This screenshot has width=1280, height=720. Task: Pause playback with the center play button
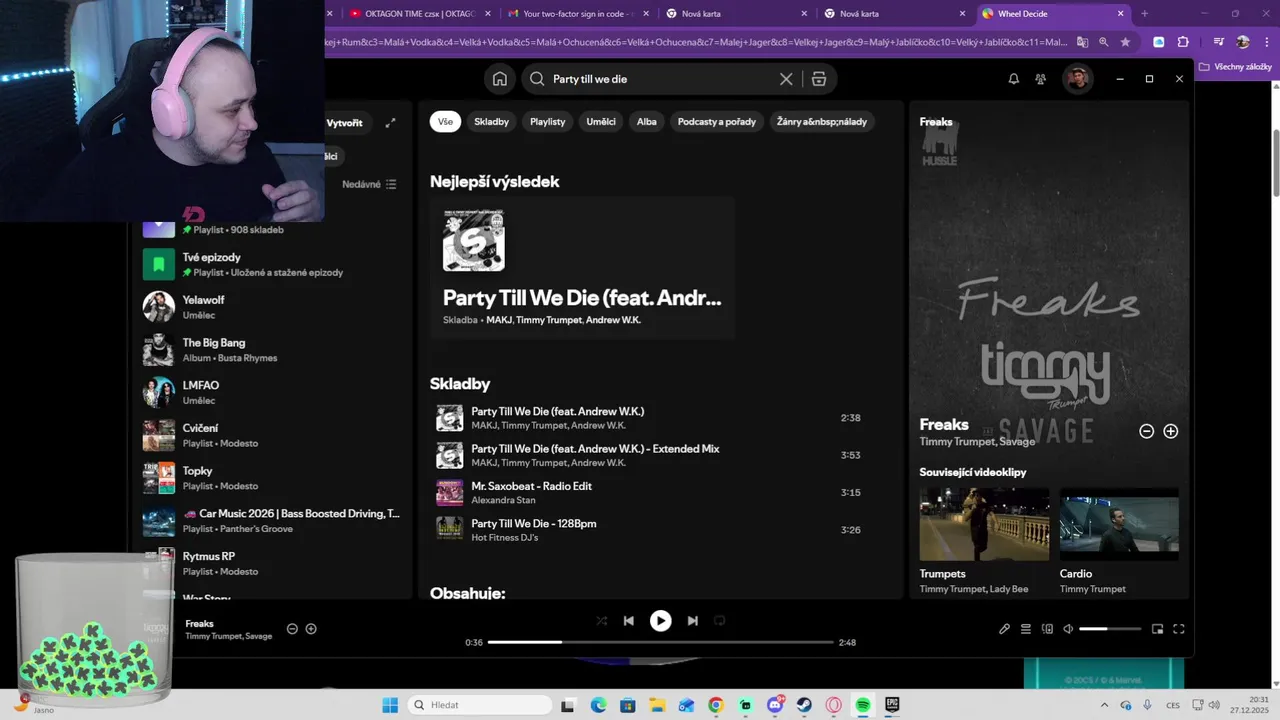[x=661, y=621]
